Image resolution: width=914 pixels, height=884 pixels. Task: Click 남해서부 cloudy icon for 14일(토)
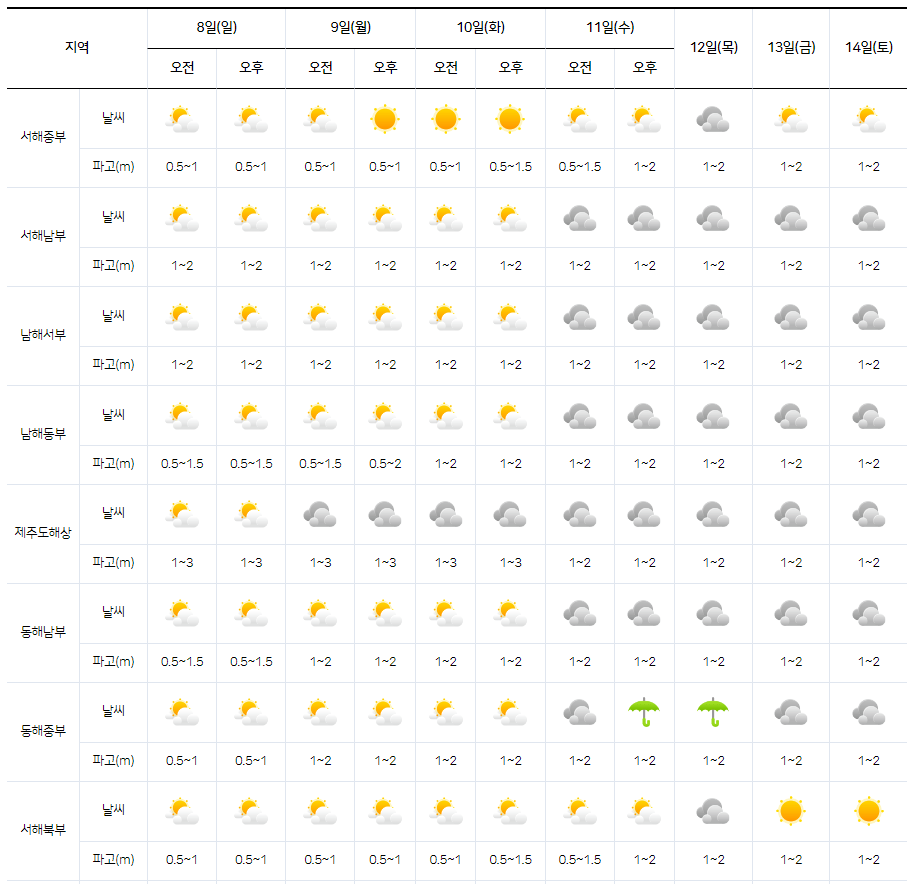(869, 318)
